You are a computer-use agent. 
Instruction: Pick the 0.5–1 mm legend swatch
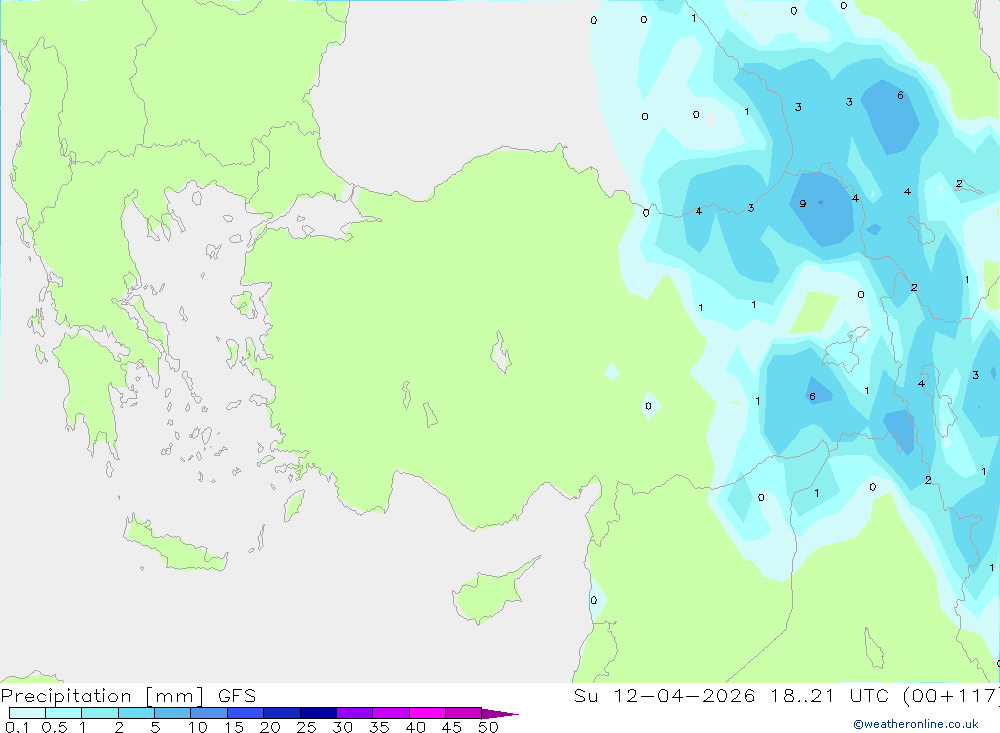63,713
